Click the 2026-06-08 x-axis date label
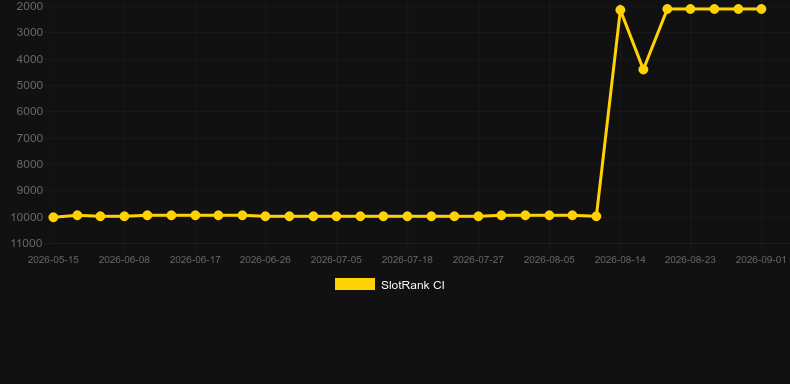The height and width of the screenshot is (384, 790). (124, 260)
